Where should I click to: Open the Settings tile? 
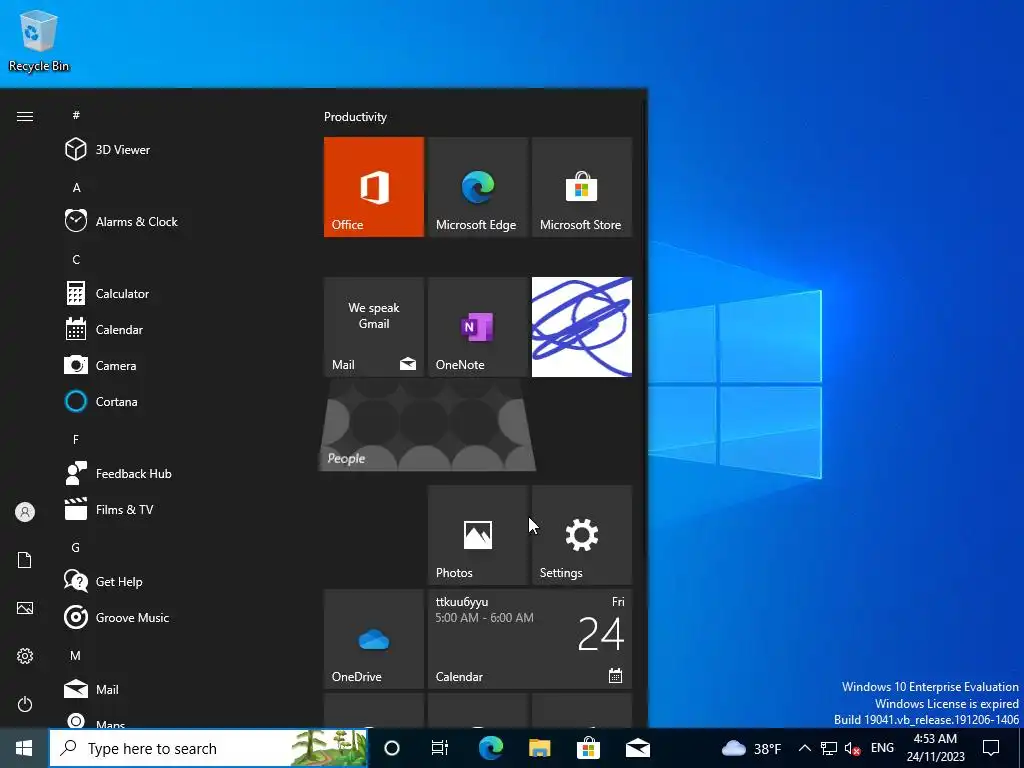tap(582, 535)
